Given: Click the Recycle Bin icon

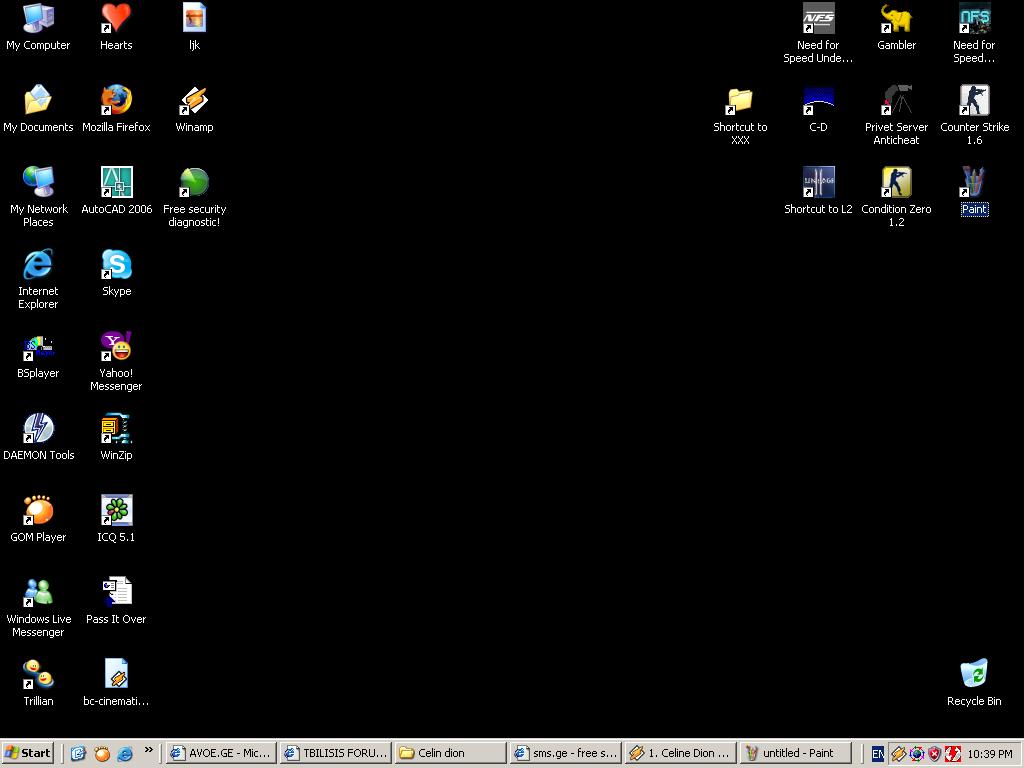Looking at the screenshot, I should [x=974, y=675].
